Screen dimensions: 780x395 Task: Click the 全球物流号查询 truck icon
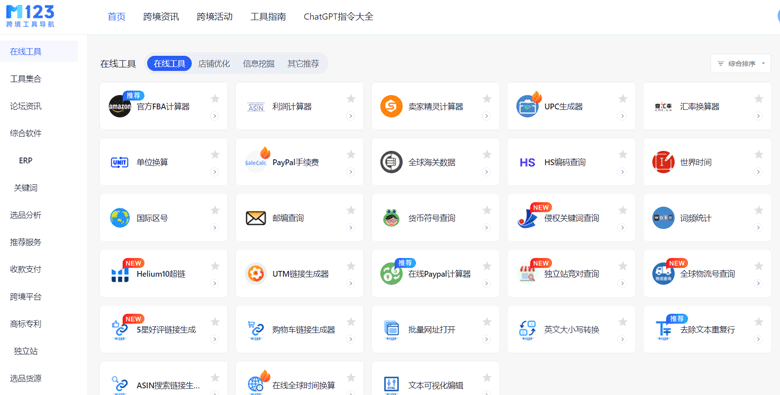(x=663, y=274)
